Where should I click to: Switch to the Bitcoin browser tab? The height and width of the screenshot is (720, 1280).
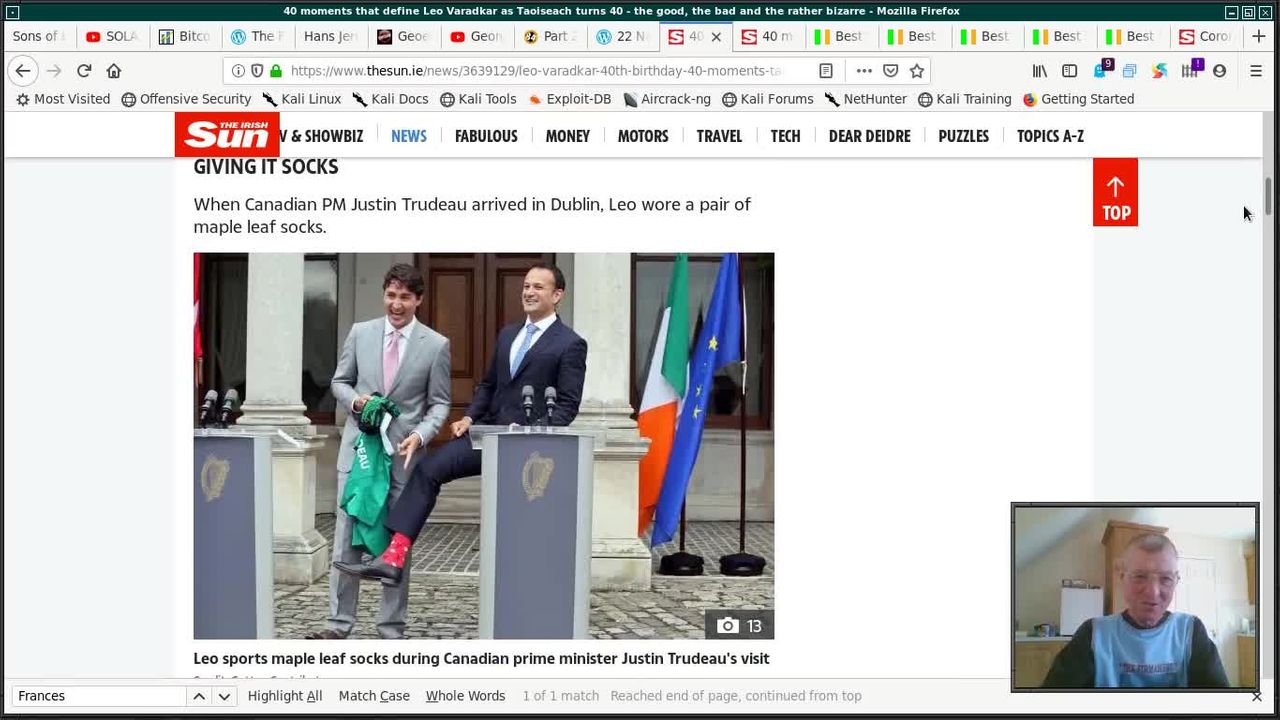point(185,36)
